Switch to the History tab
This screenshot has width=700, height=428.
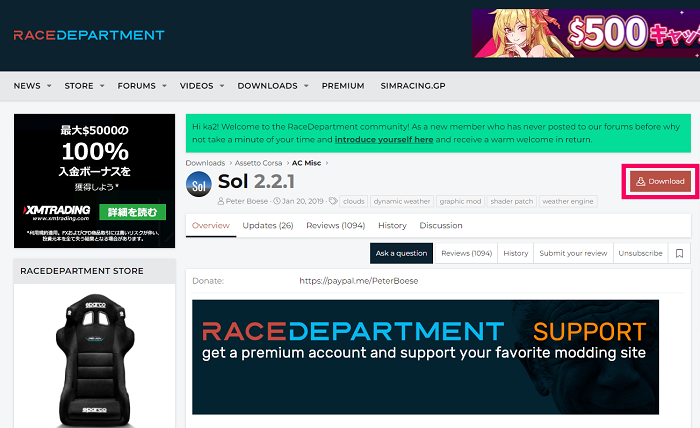tap(392, 225)
